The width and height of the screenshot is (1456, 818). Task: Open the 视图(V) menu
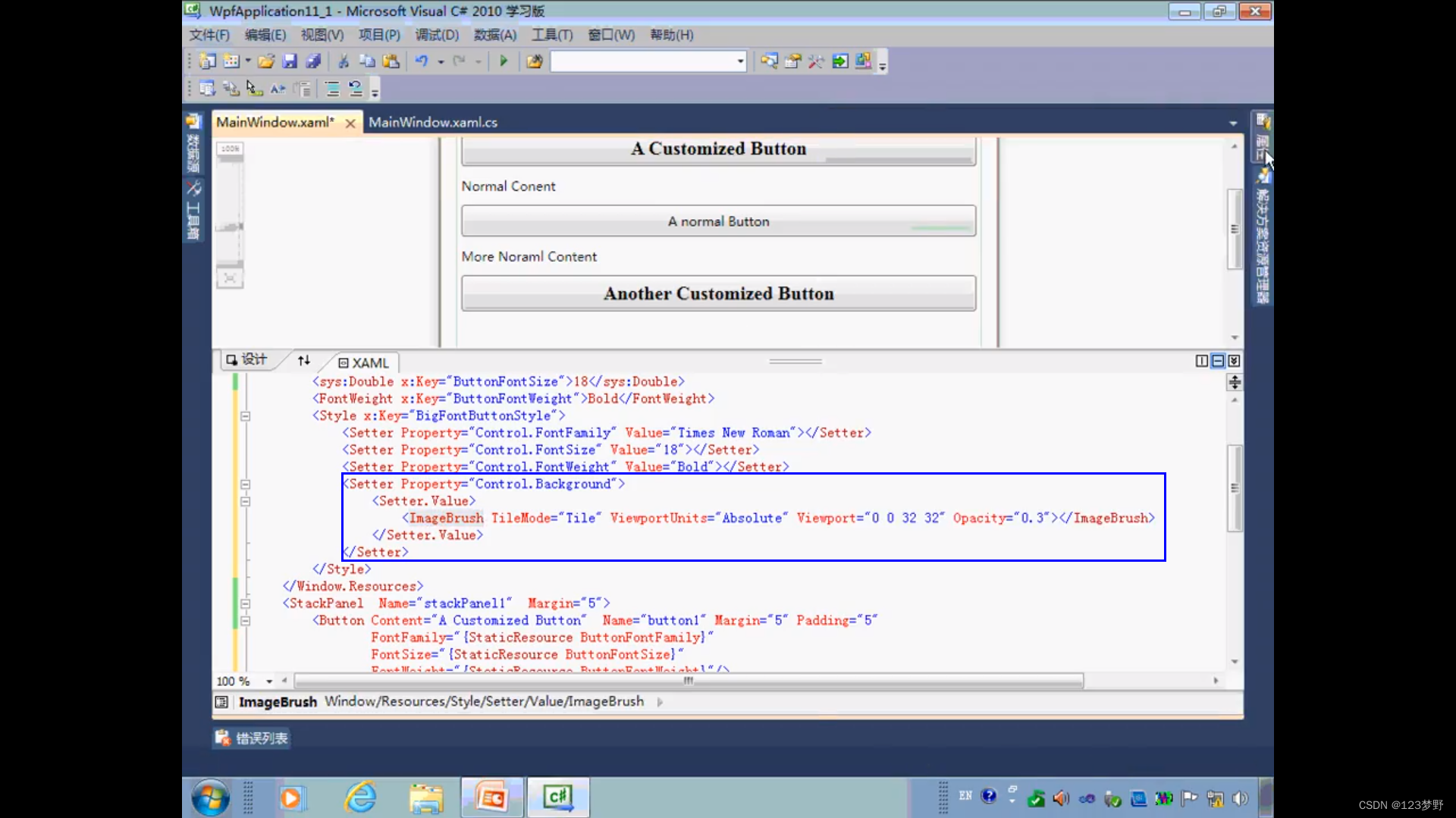click(x=322, y=35)
